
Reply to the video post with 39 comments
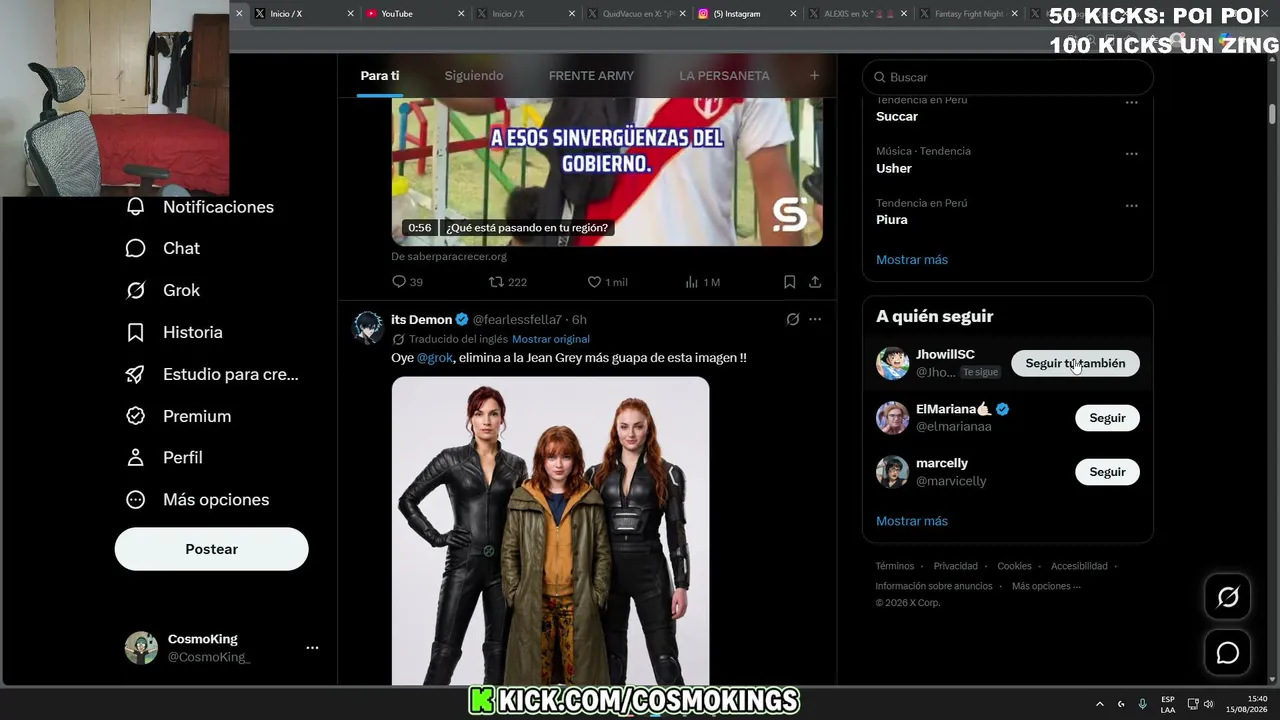407,282
